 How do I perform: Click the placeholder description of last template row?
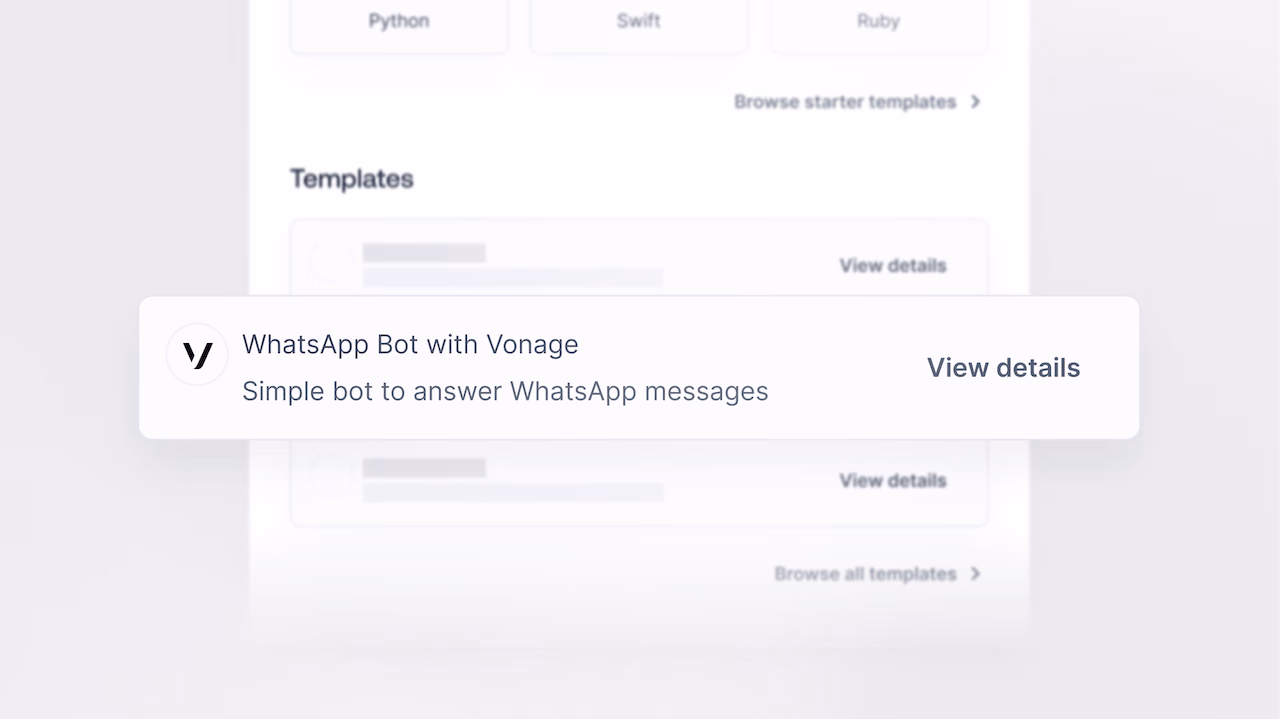(513, 492)
